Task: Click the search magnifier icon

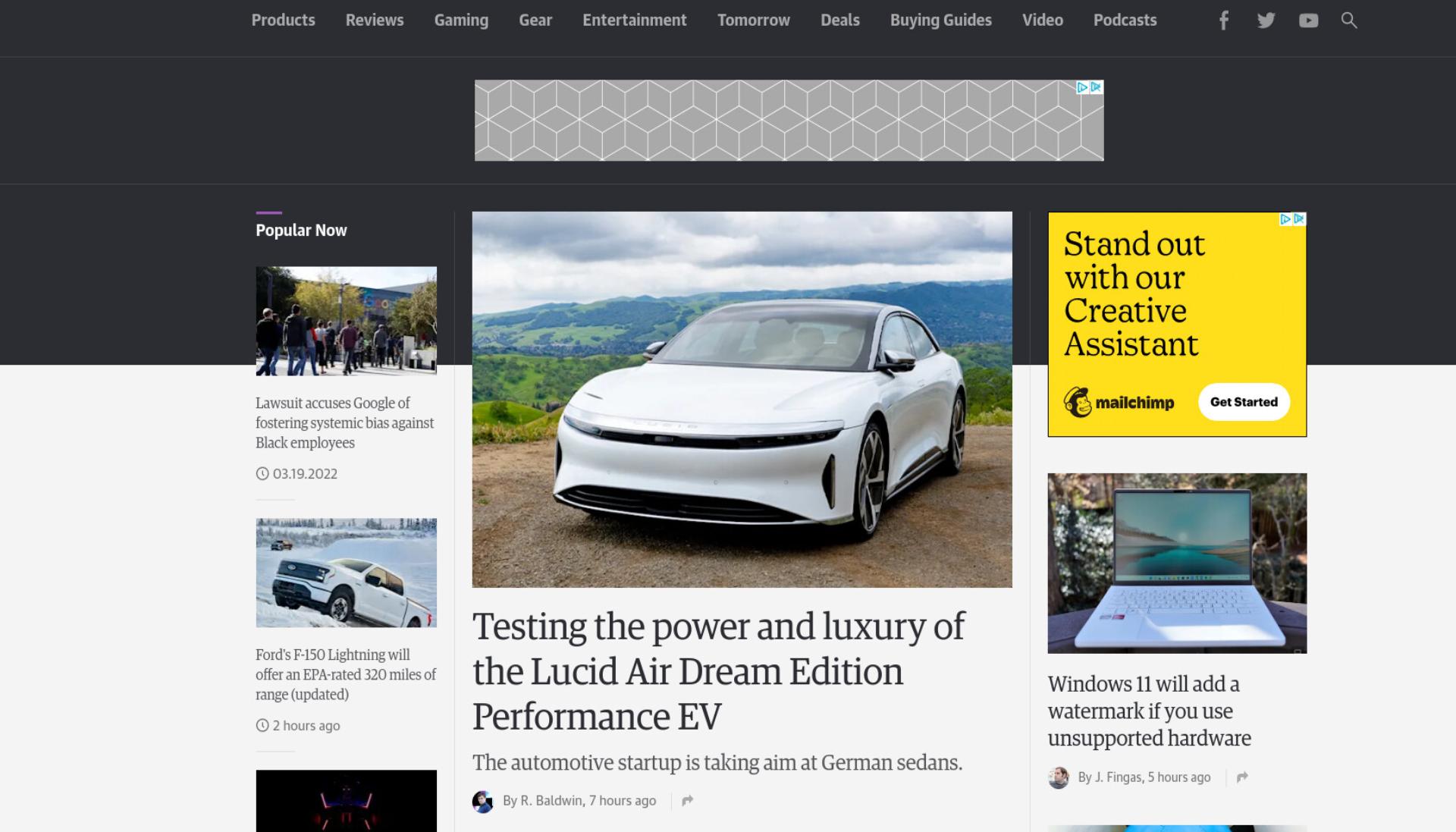Action: [x=1348, y=20]
